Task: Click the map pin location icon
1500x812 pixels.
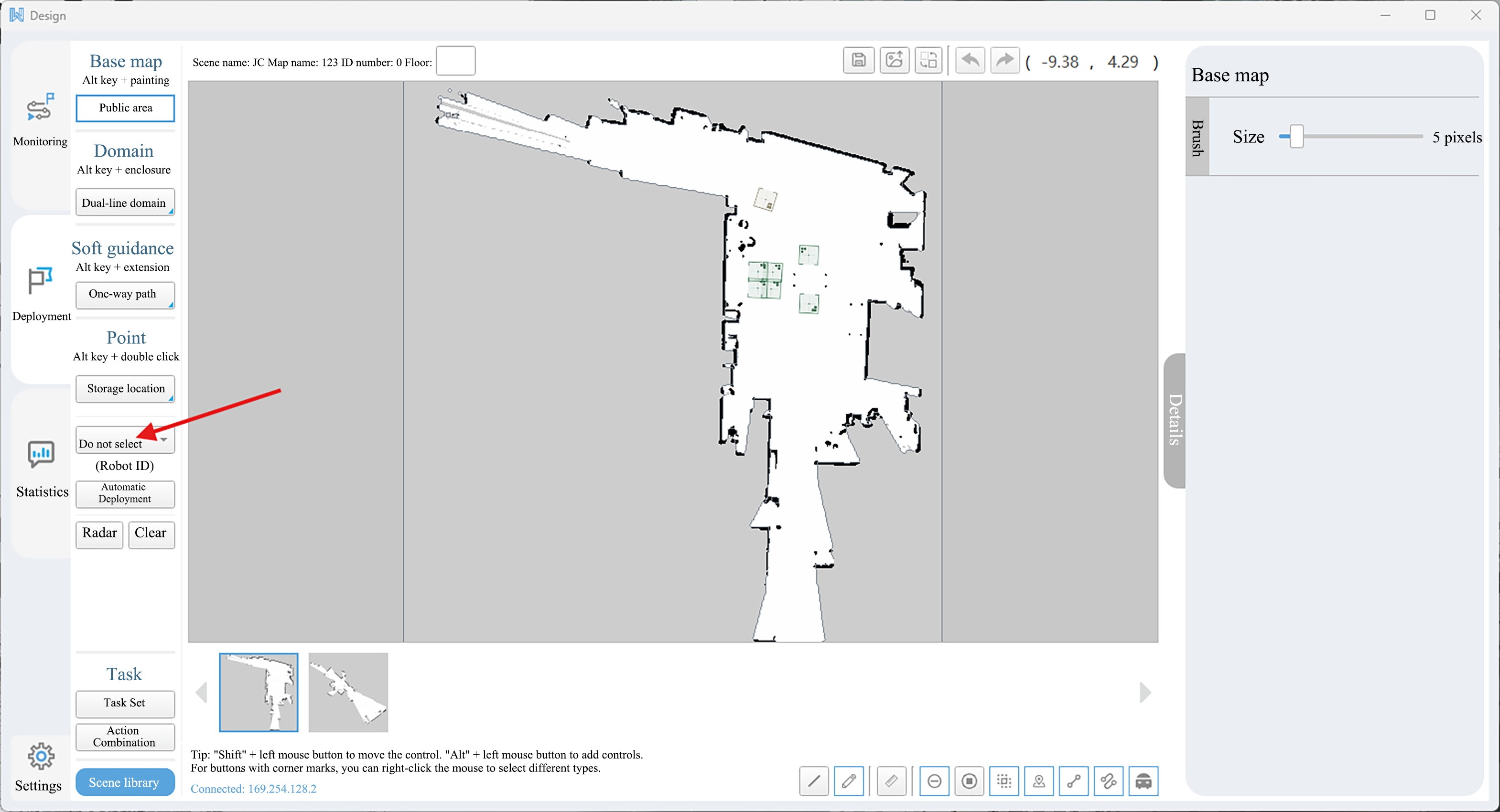Action: point(1038,780)
